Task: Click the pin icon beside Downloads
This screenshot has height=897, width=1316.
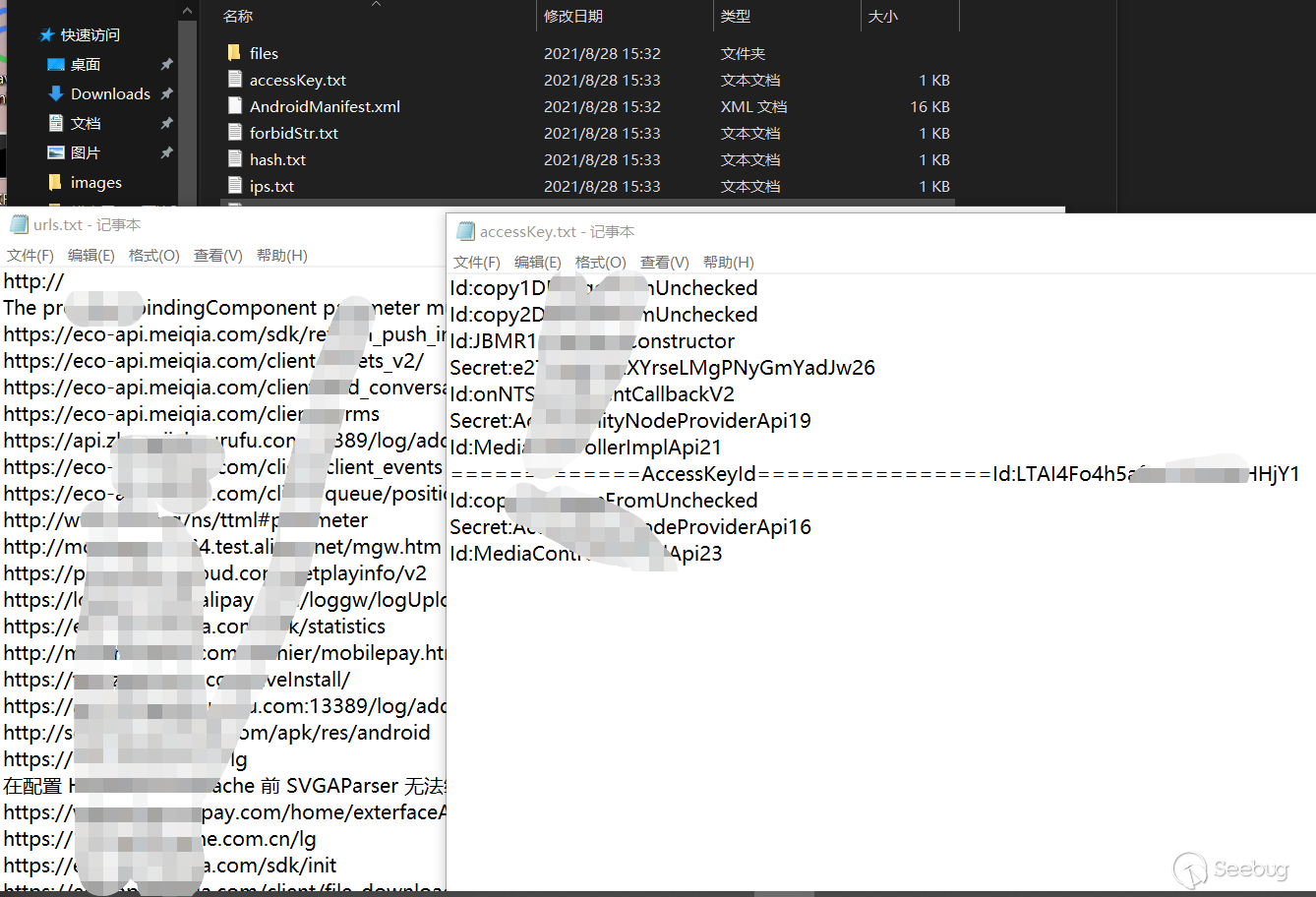Action: point(167,94)
